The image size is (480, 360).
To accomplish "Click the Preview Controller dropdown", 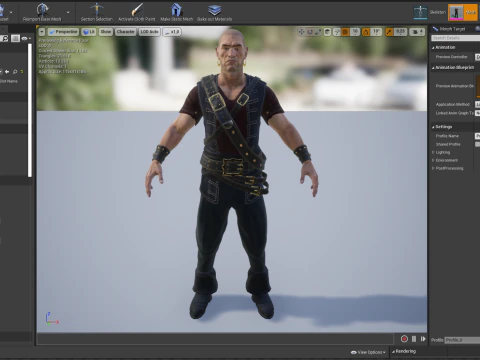I will (x=477, y=57).
